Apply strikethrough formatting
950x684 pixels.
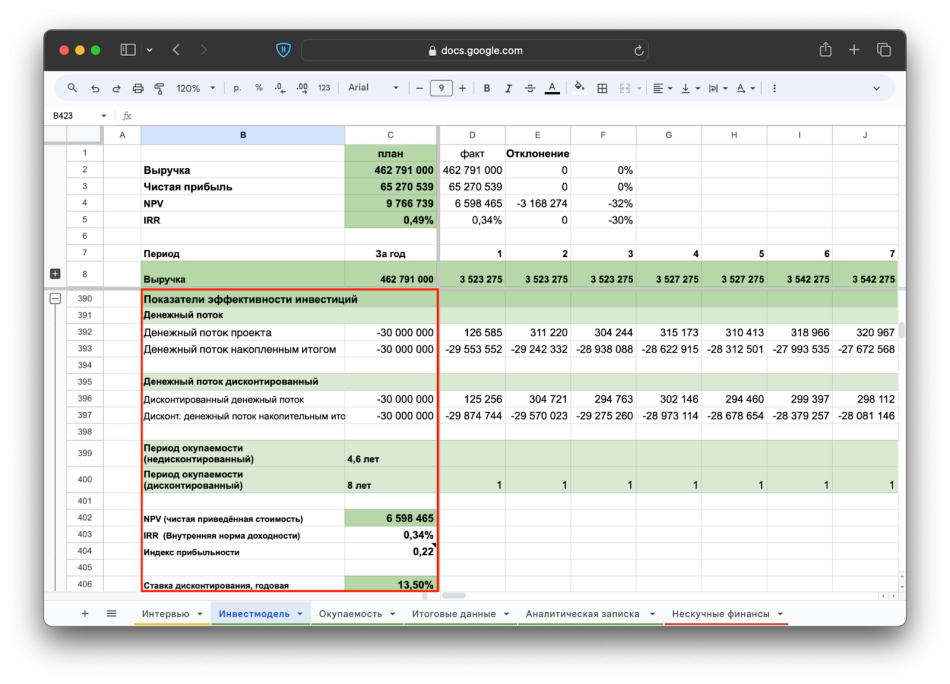530,88
